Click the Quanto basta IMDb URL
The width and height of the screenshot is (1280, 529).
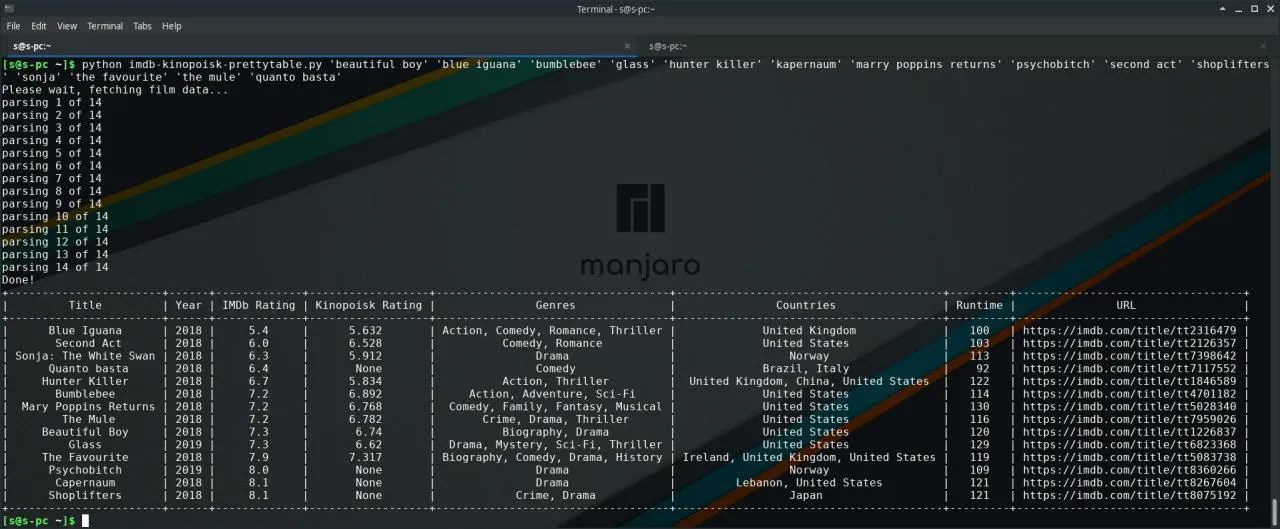tap(1130, 369)
